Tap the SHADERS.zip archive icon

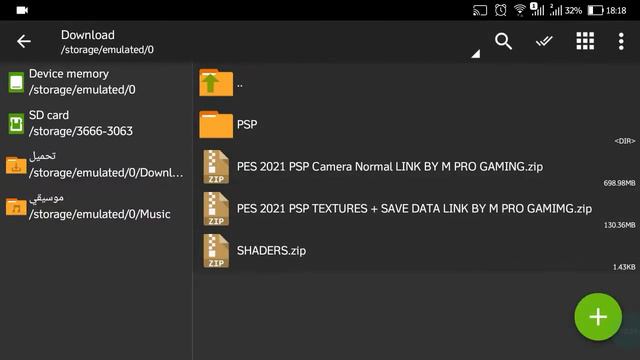pyautogui.click(x=216, y=251)
